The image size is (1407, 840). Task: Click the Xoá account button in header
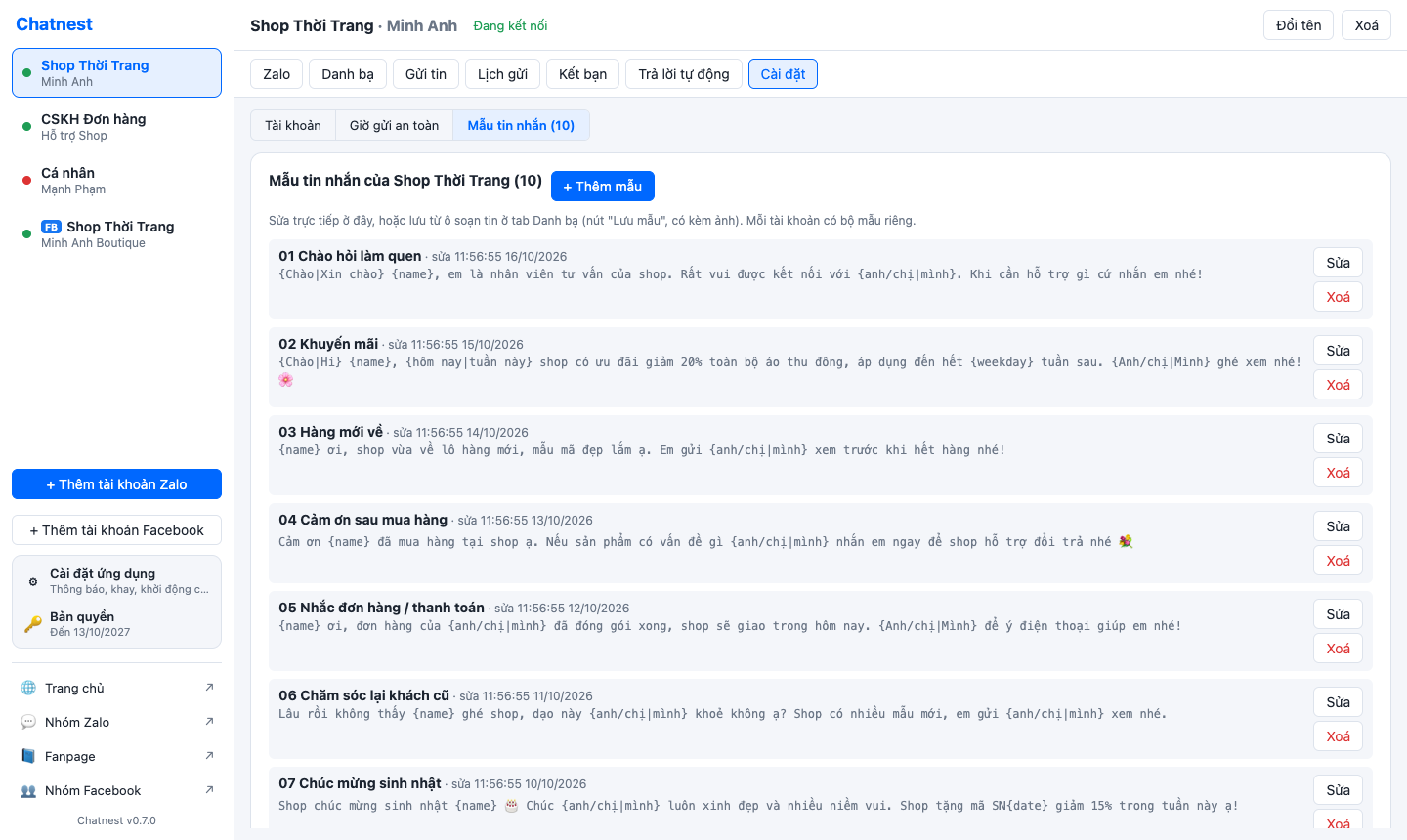(x=1366, y=25)
